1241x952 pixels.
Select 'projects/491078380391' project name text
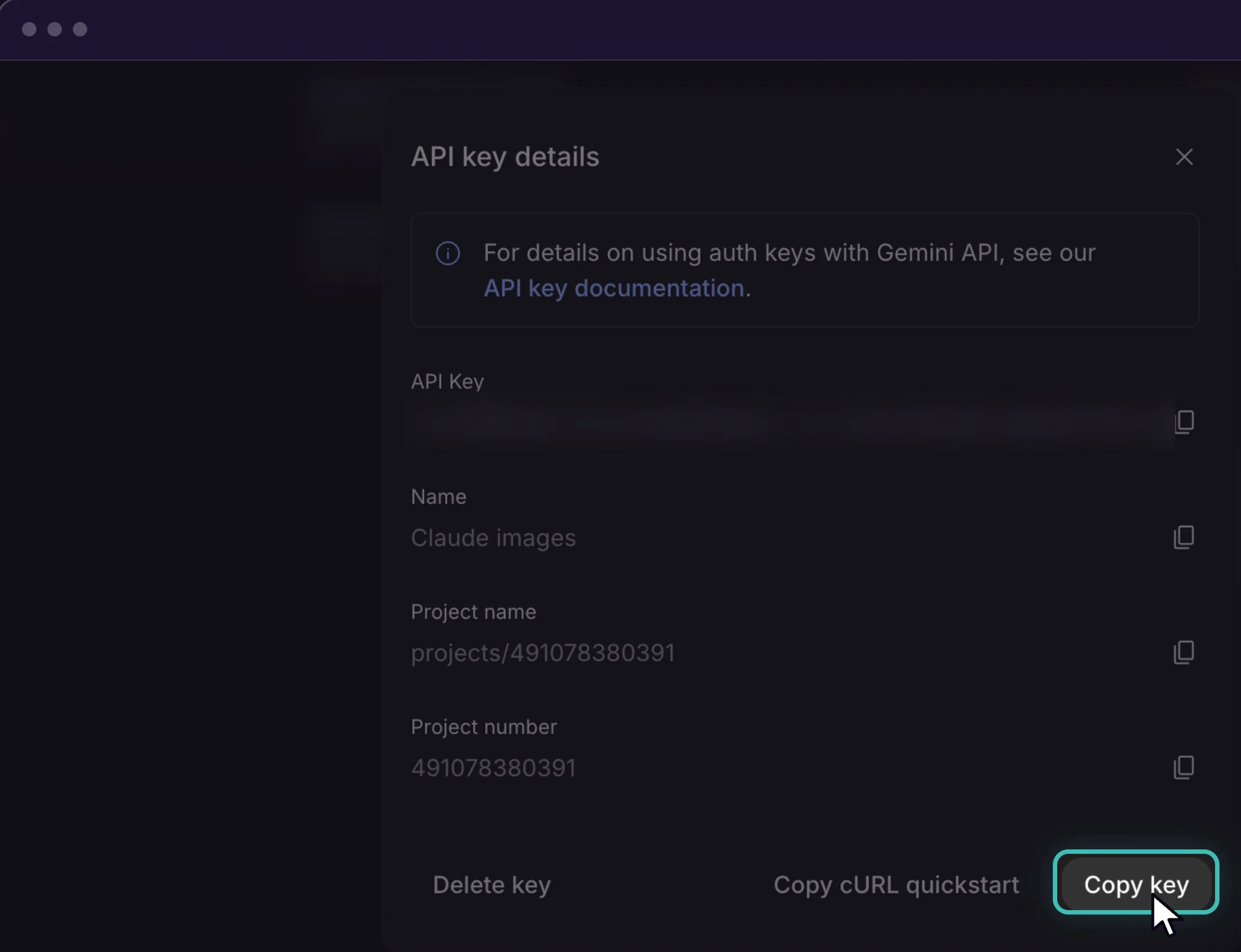pos(542,653)
